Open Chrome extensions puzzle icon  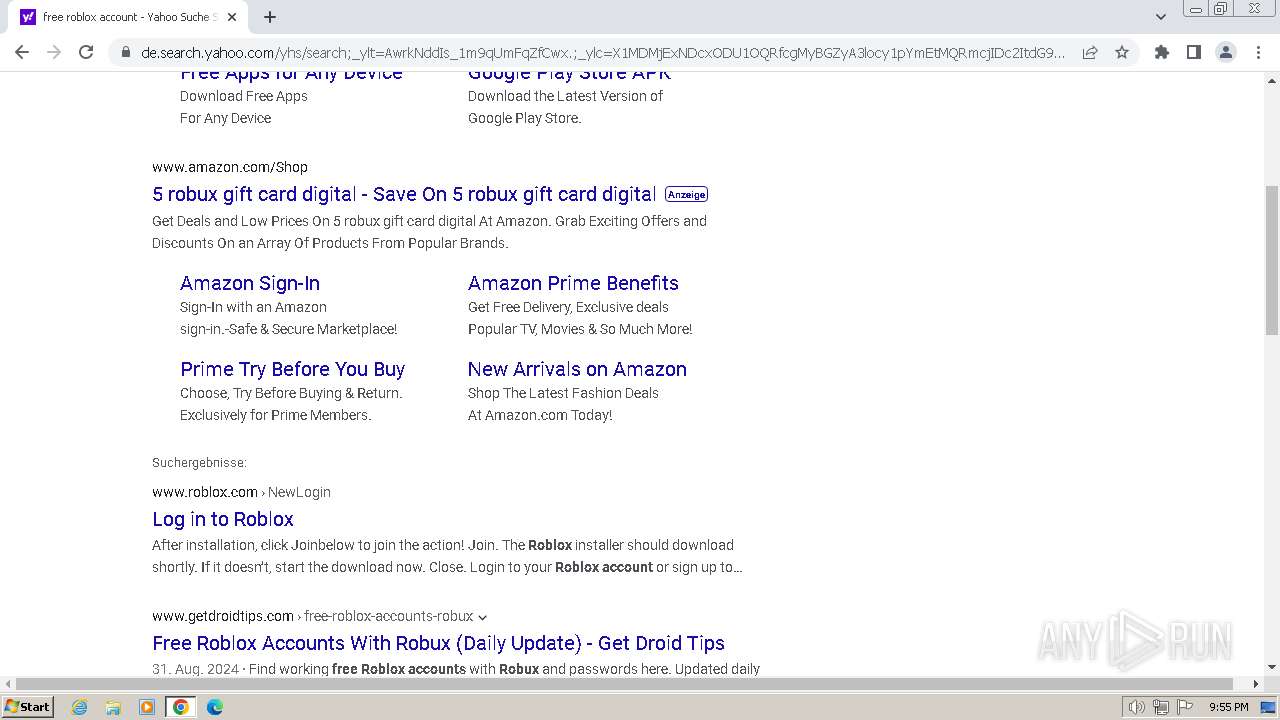(1161, 52)
